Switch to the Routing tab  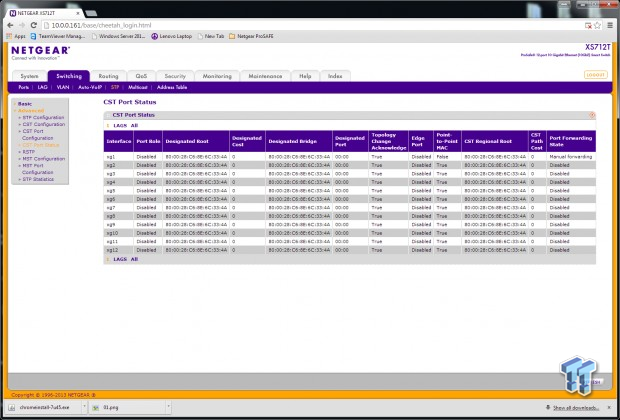coord(108,76)
